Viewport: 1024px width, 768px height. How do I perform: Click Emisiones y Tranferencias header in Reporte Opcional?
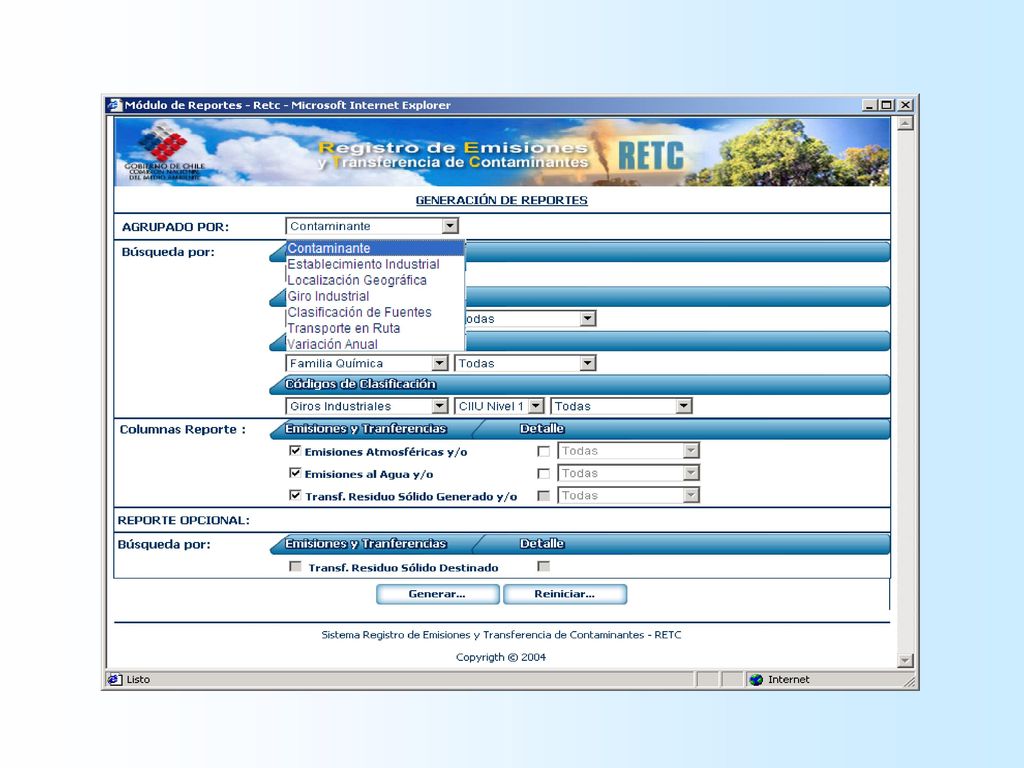pos(366,543)
